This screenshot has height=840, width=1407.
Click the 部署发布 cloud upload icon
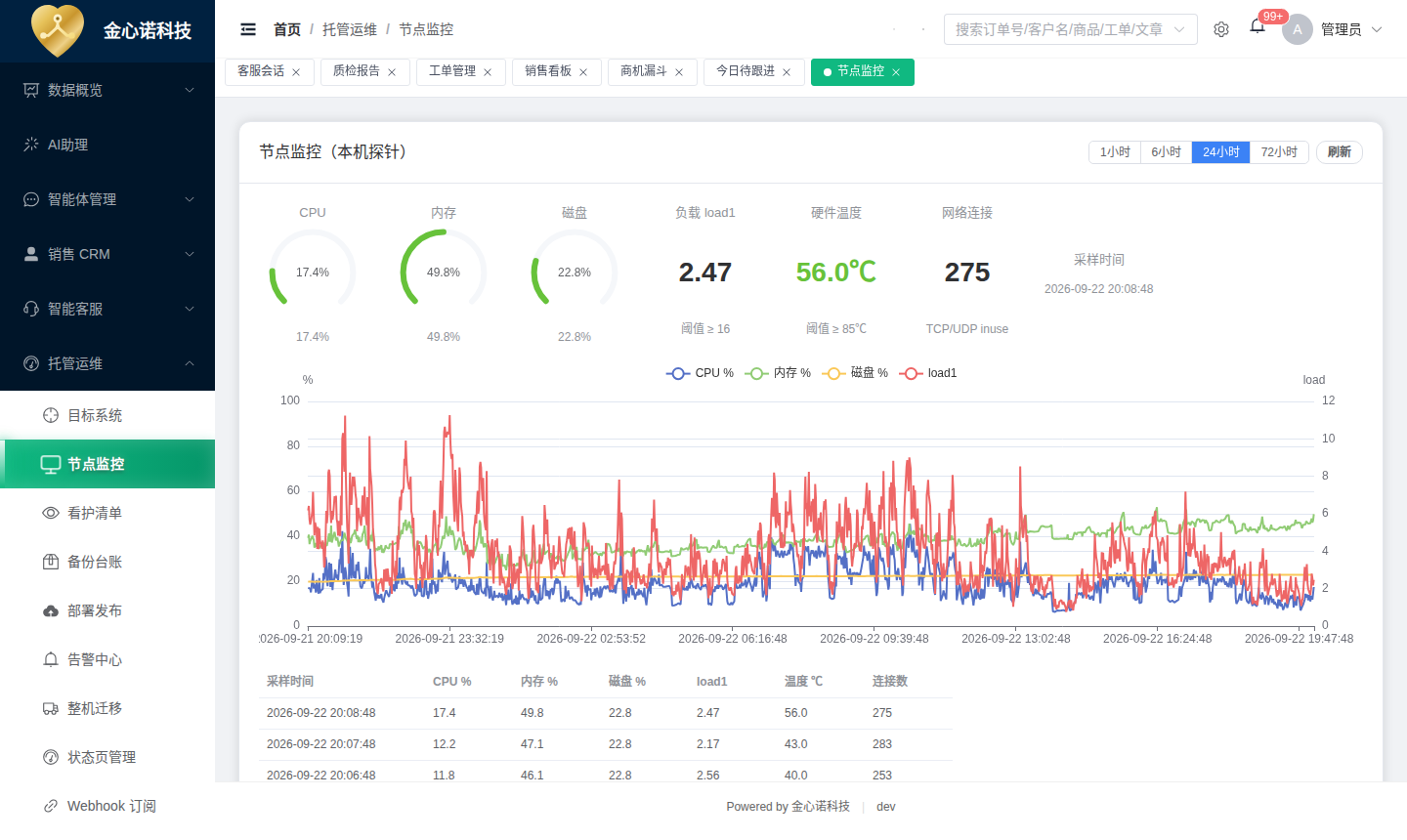click(51, 610)
